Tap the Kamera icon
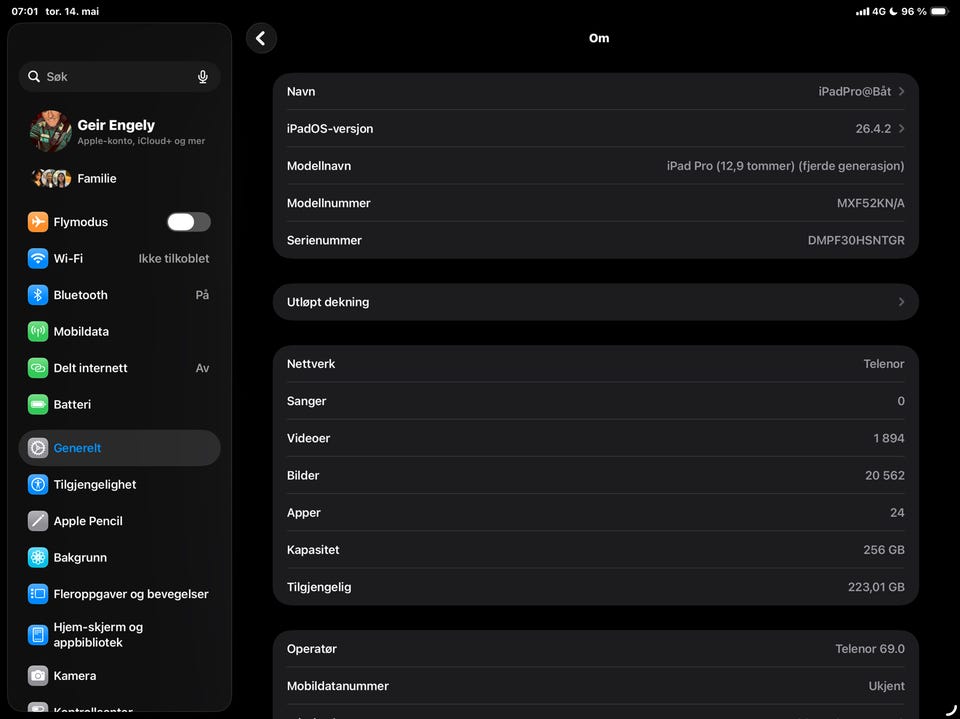Viewport: 960px width, 719px height. click(38, 676)
